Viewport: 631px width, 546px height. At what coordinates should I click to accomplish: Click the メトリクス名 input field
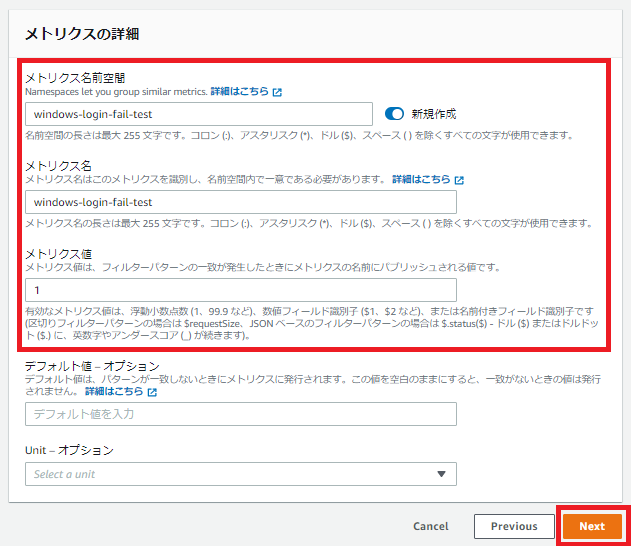241,202
